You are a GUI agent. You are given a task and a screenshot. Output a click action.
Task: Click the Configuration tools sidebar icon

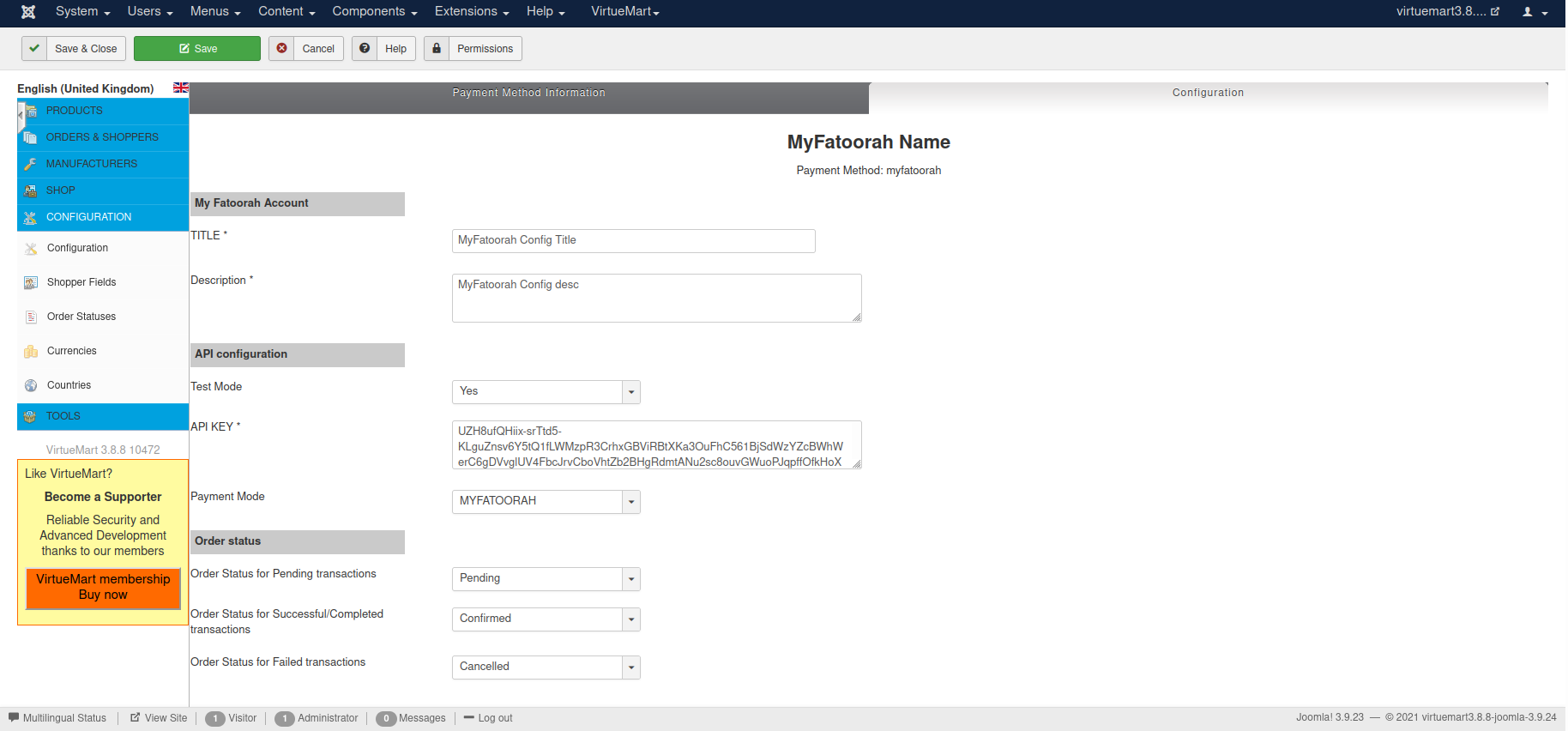click(x=31, y=217)
